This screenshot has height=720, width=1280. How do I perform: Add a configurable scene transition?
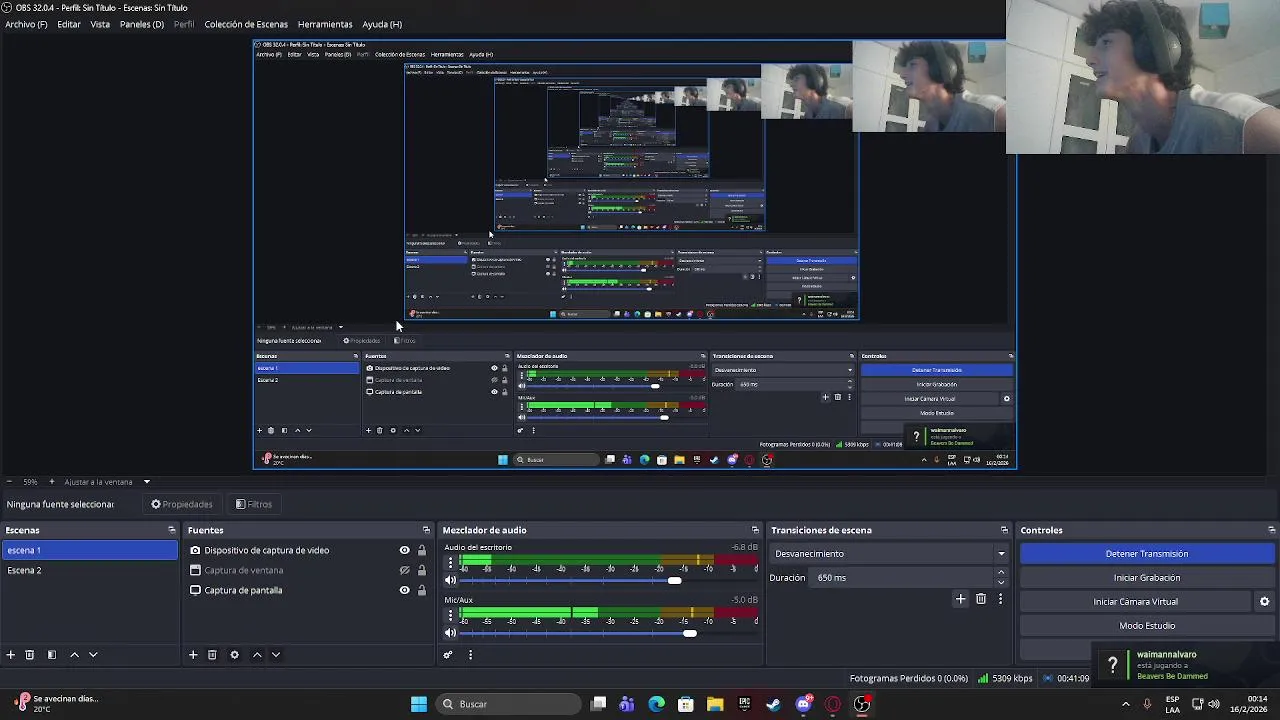[x=961, y=599]
